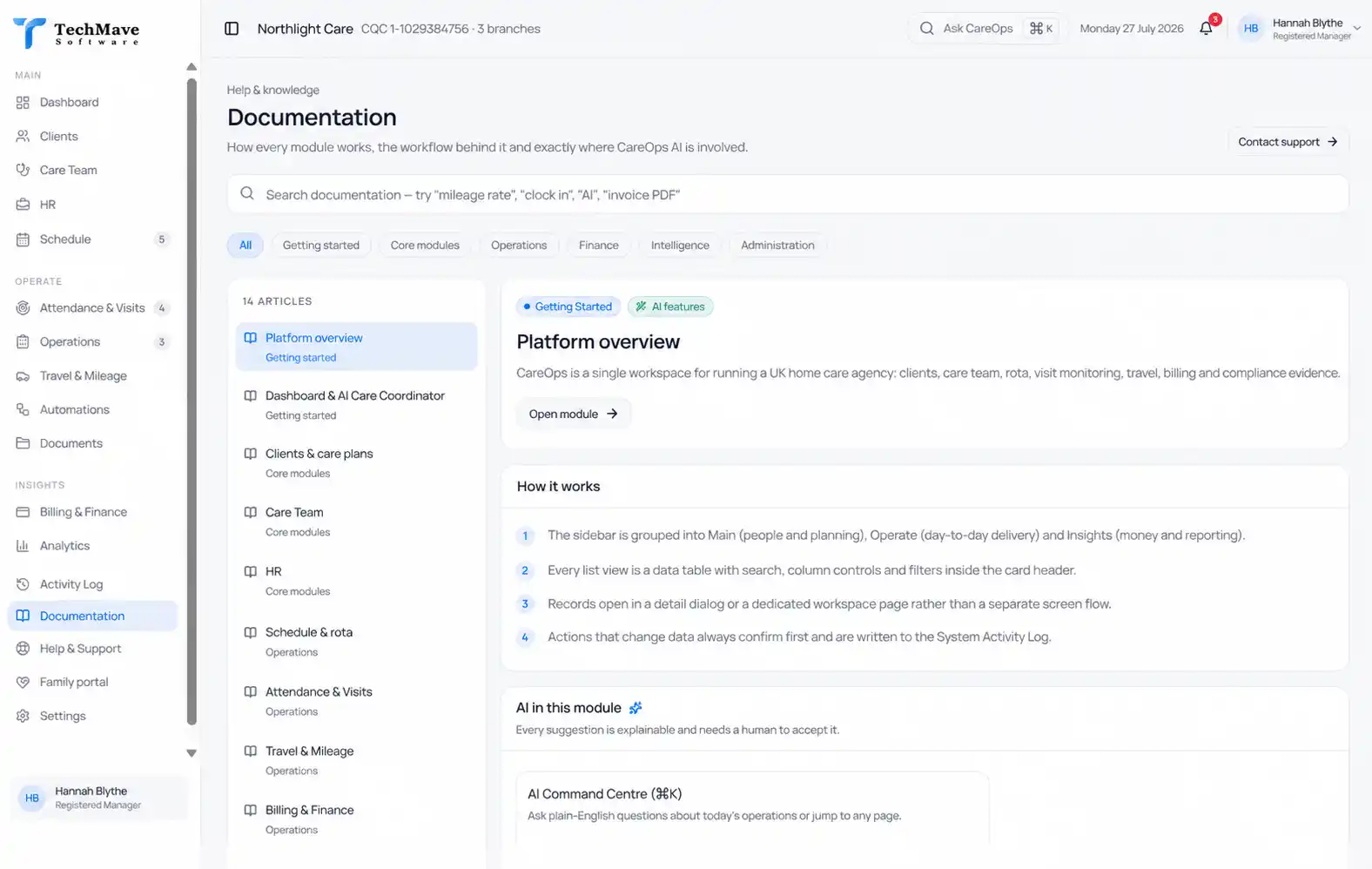Image resolution: width=1372 pixels, height=869 pixels.
Task: Open Attendance & Visits in sidebar
Action: click(92, 307)
